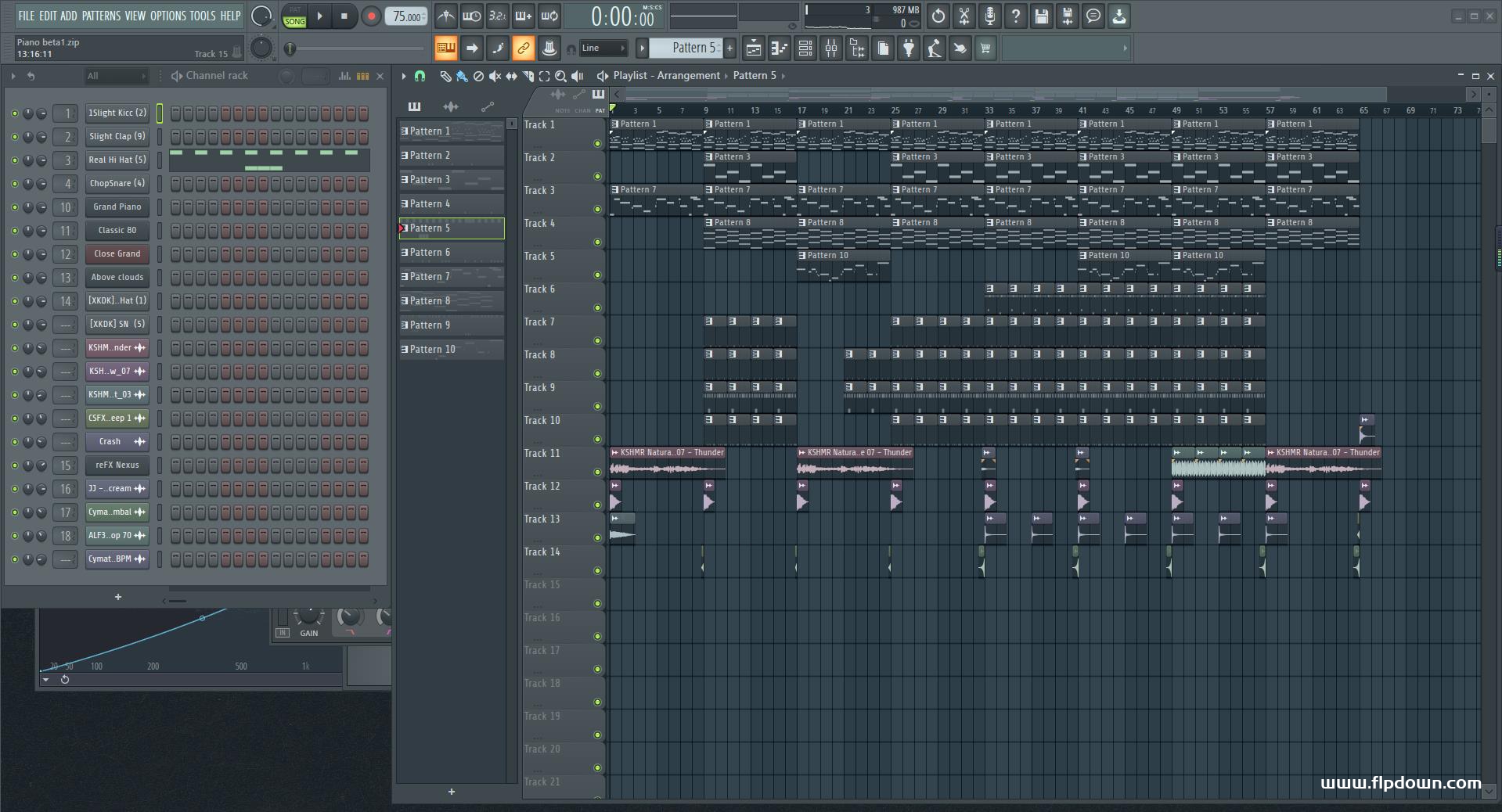Mute the Real Hi Hat channel
The height and width of the screenshot is (812, 1502).
[14, 160]
